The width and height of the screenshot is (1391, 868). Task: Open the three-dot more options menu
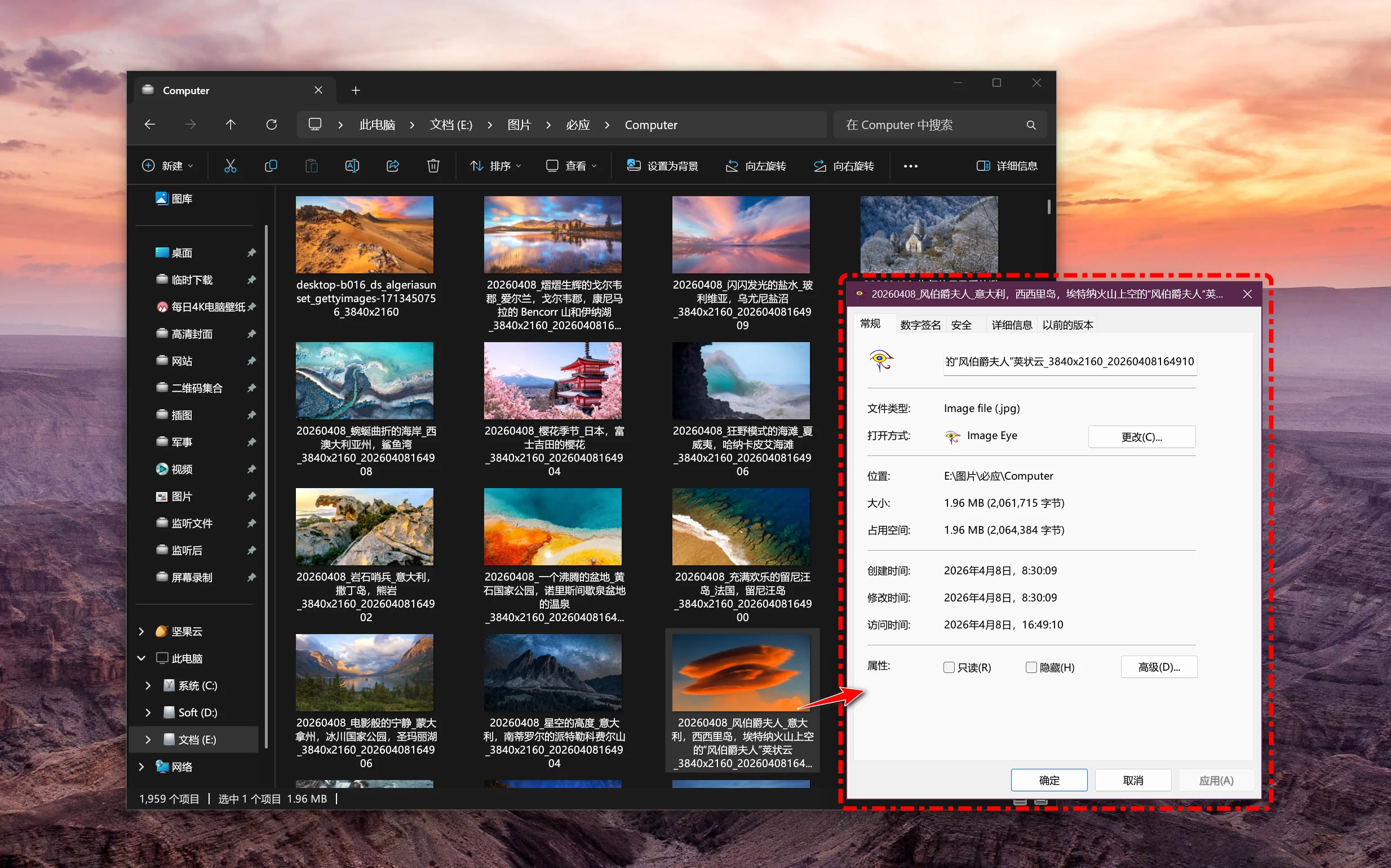point(910,166)
